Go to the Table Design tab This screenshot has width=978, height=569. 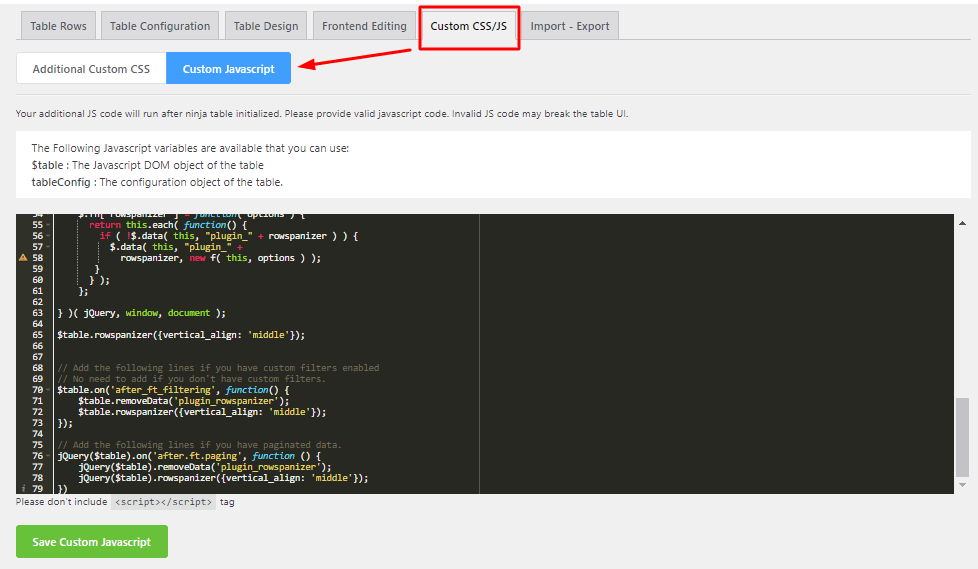(266, 26)
